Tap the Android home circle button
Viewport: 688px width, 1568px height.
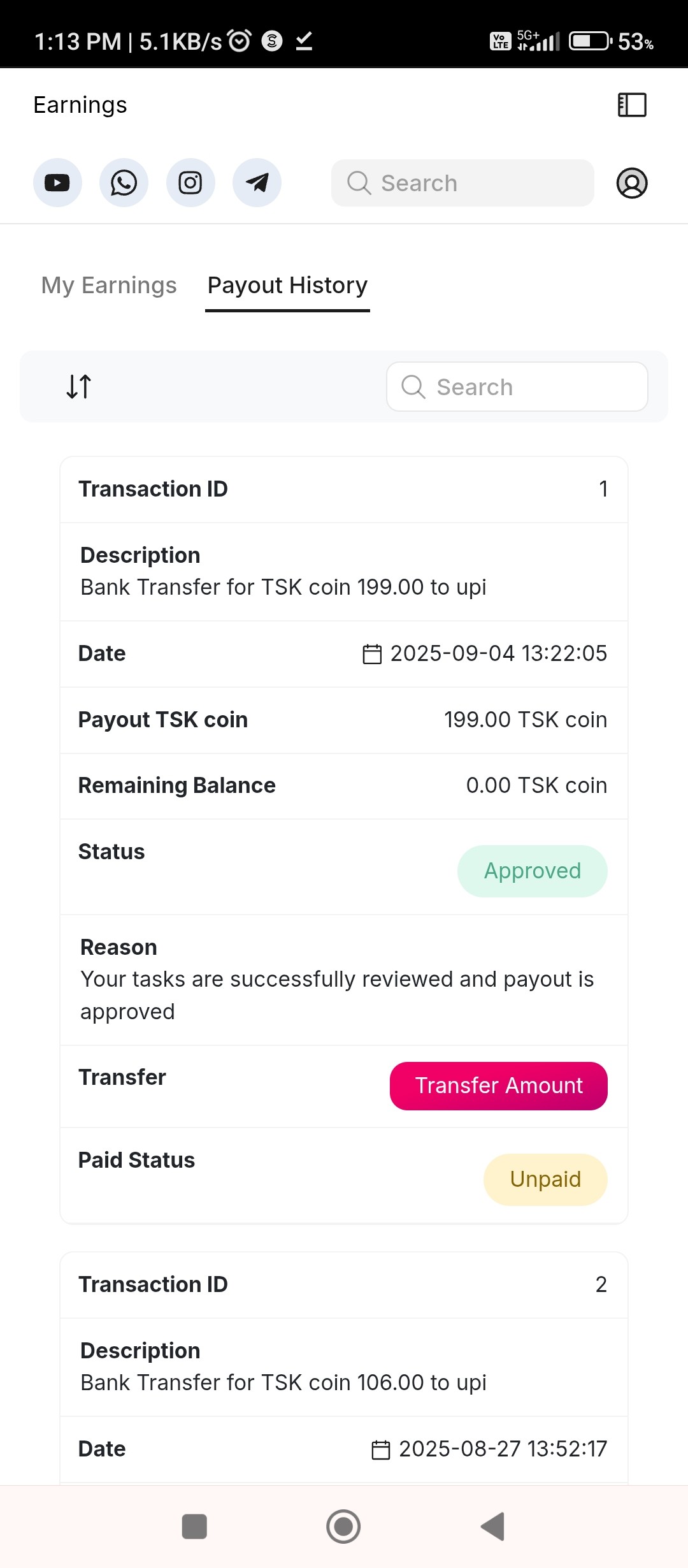[343, 1526]
